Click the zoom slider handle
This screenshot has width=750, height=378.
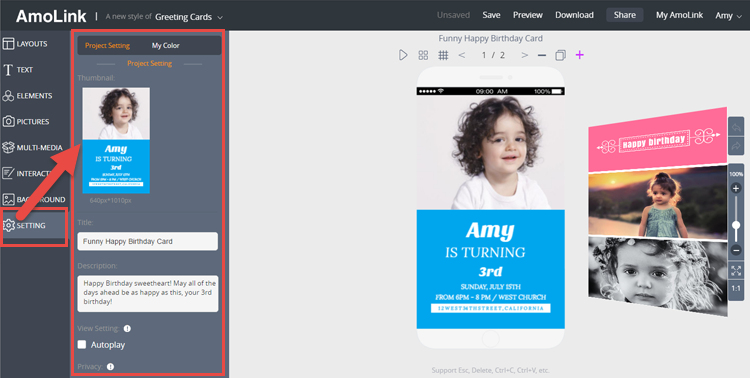pyautogui.click(x=736, y=226)
